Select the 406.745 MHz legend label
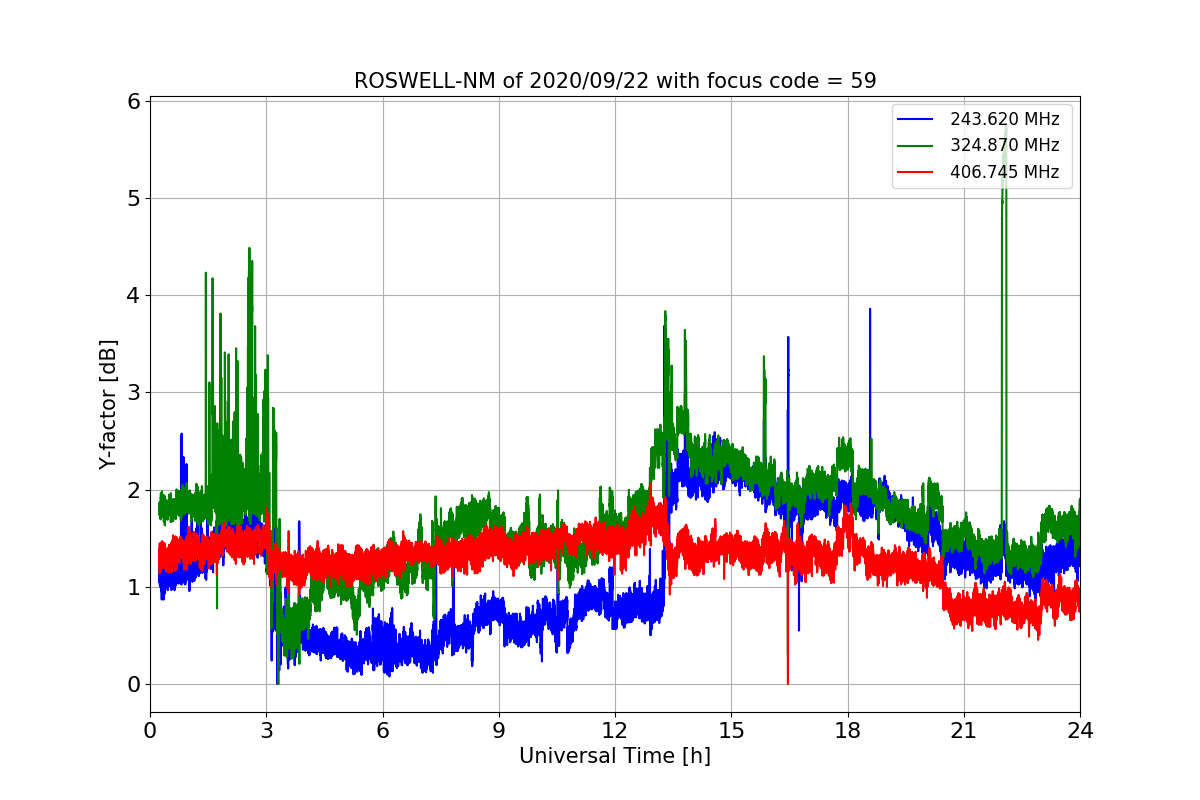1200x800 pixels. (x=1004, y=171)
